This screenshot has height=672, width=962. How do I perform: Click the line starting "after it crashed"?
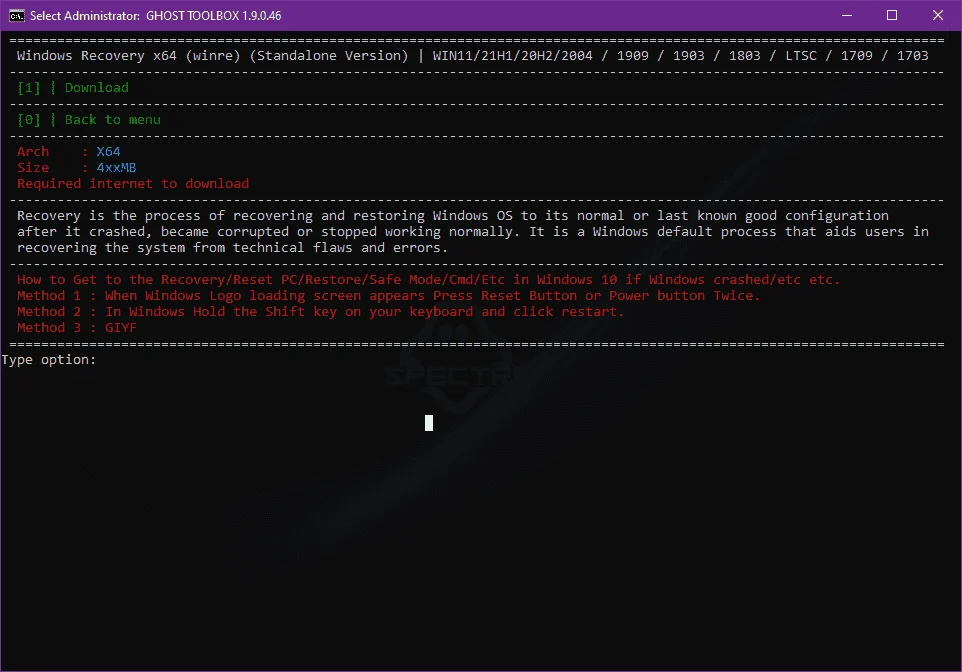(472, 232)
